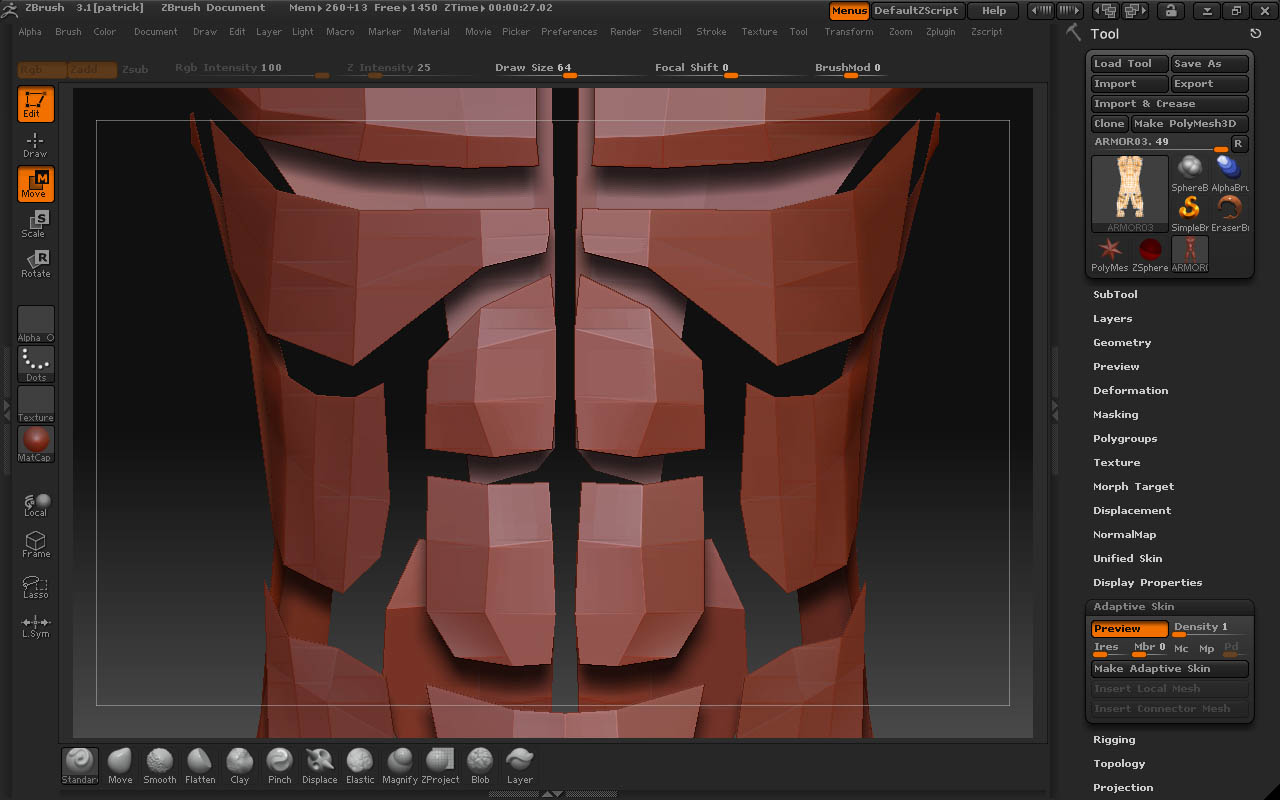Expand the SubTool palette section
The width and height of the screenshot is (1280, 800).
point(1115,295)
